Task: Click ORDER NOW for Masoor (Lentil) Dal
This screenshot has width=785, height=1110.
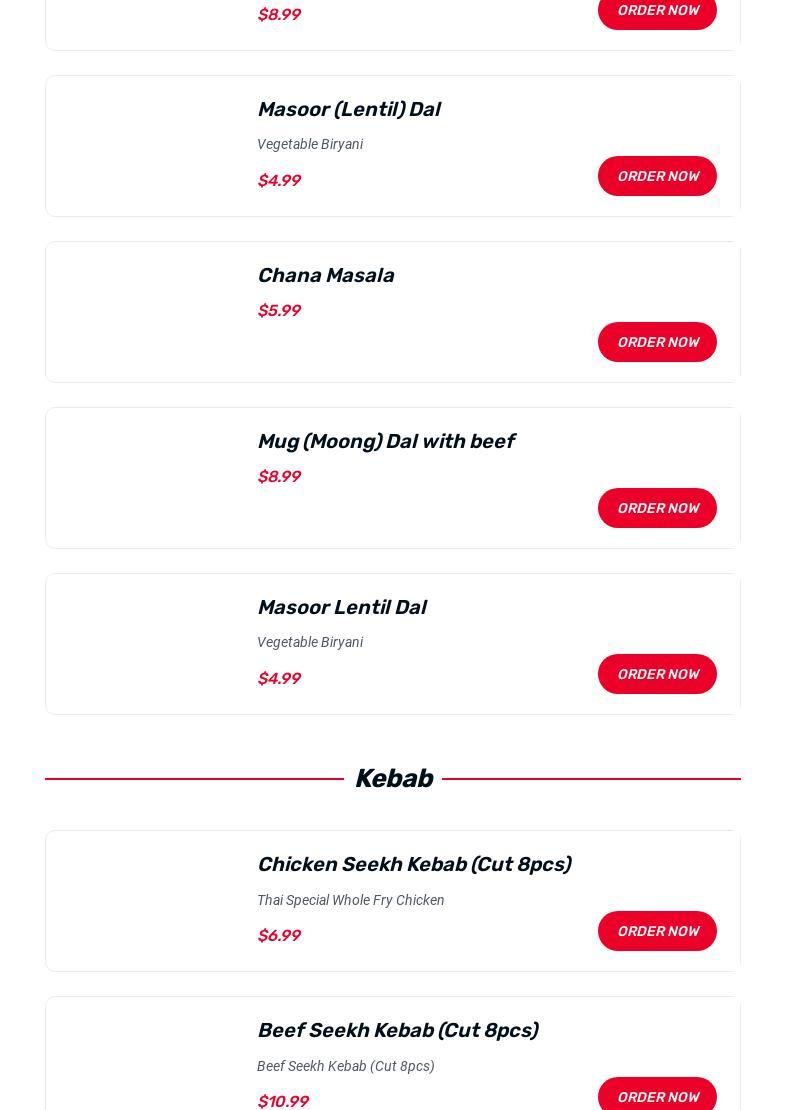Action: 657,176
